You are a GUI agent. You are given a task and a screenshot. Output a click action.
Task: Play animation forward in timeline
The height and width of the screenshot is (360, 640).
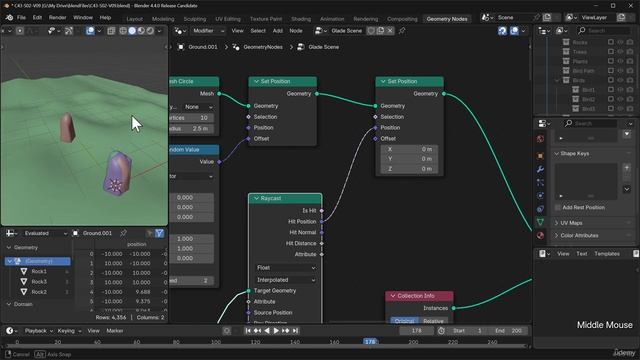pyautogui.click(x=276, y=331)
